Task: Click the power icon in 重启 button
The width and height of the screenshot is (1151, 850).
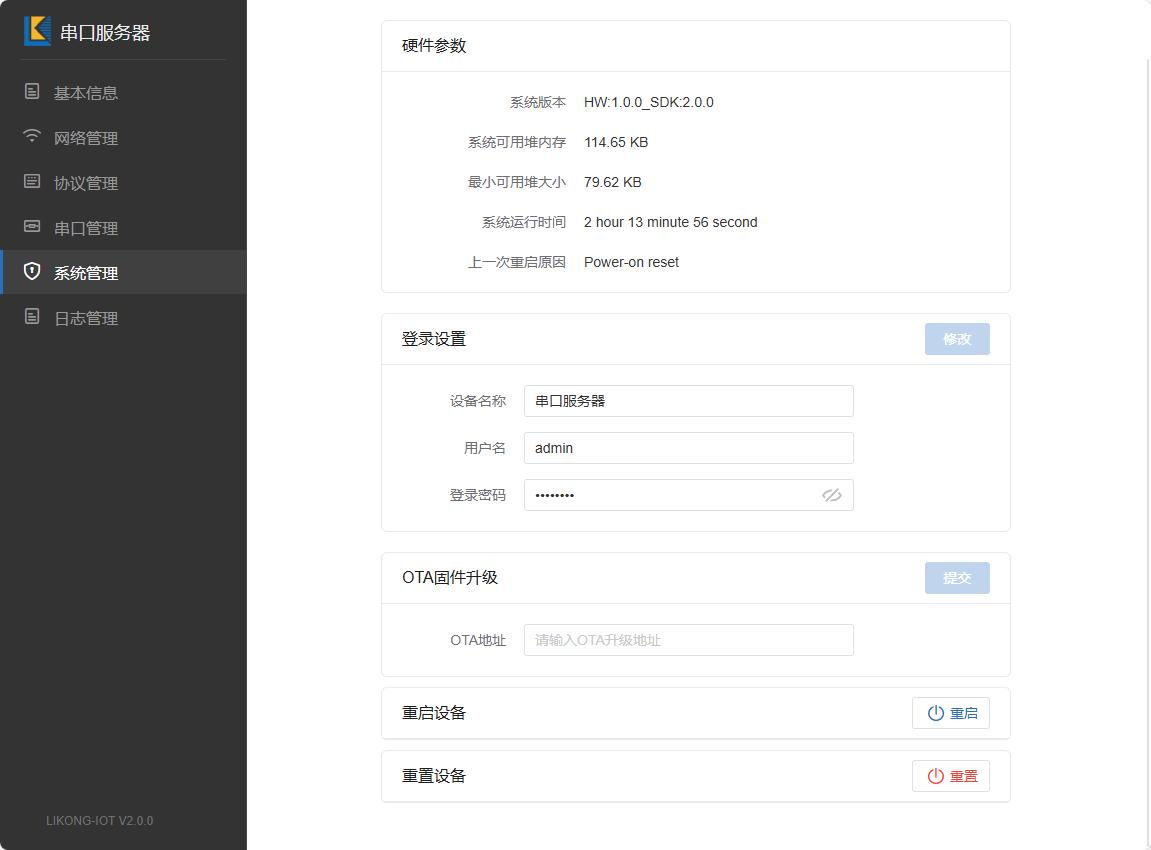Action: click(x=935, y=713)
